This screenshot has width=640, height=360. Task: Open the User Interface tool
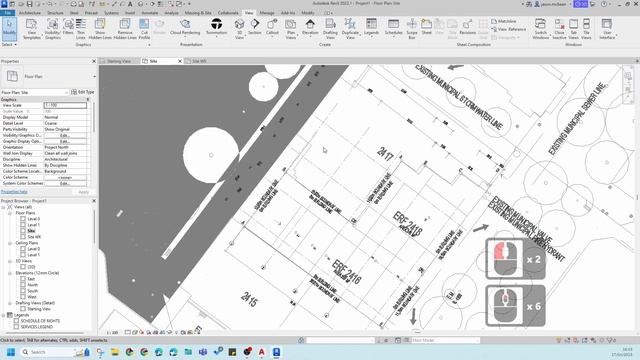click(607, 29)
